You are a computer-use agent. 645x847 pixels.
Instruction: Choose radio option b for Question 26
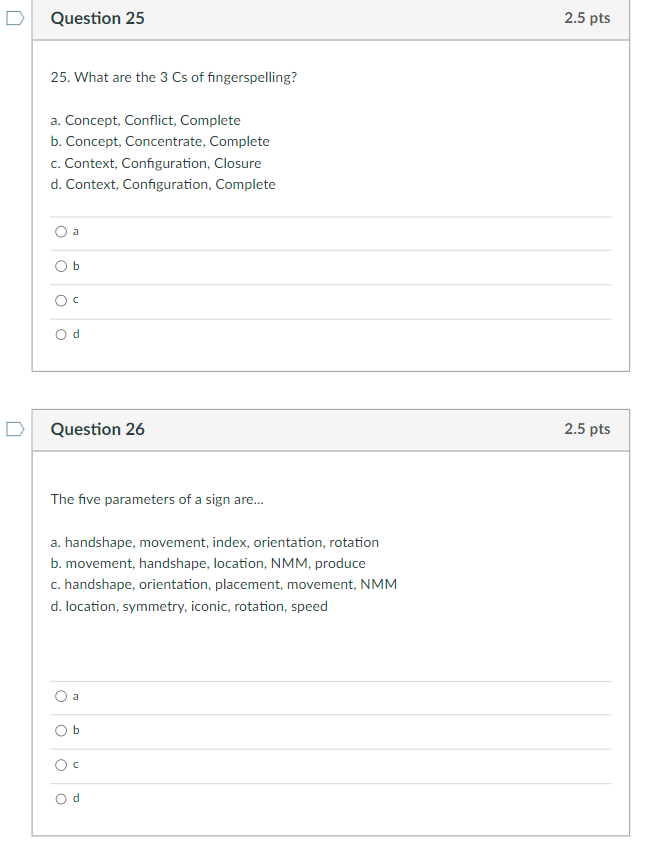click(x=61, y=730)
